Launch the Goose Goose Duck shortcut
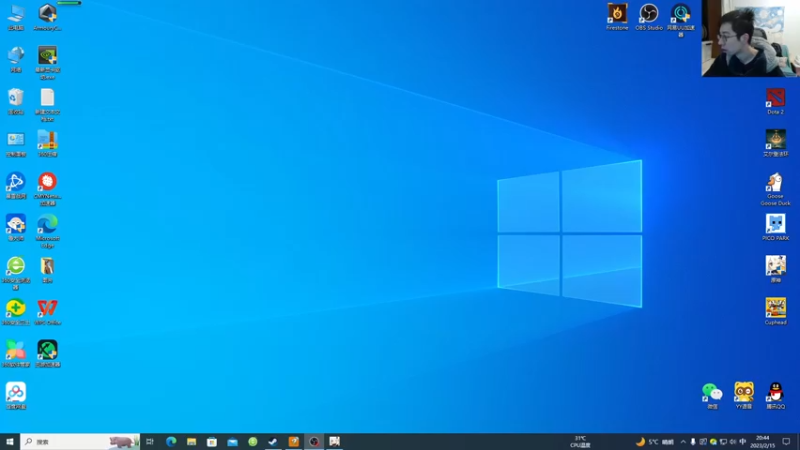The image size is (800, 450). 776,189
